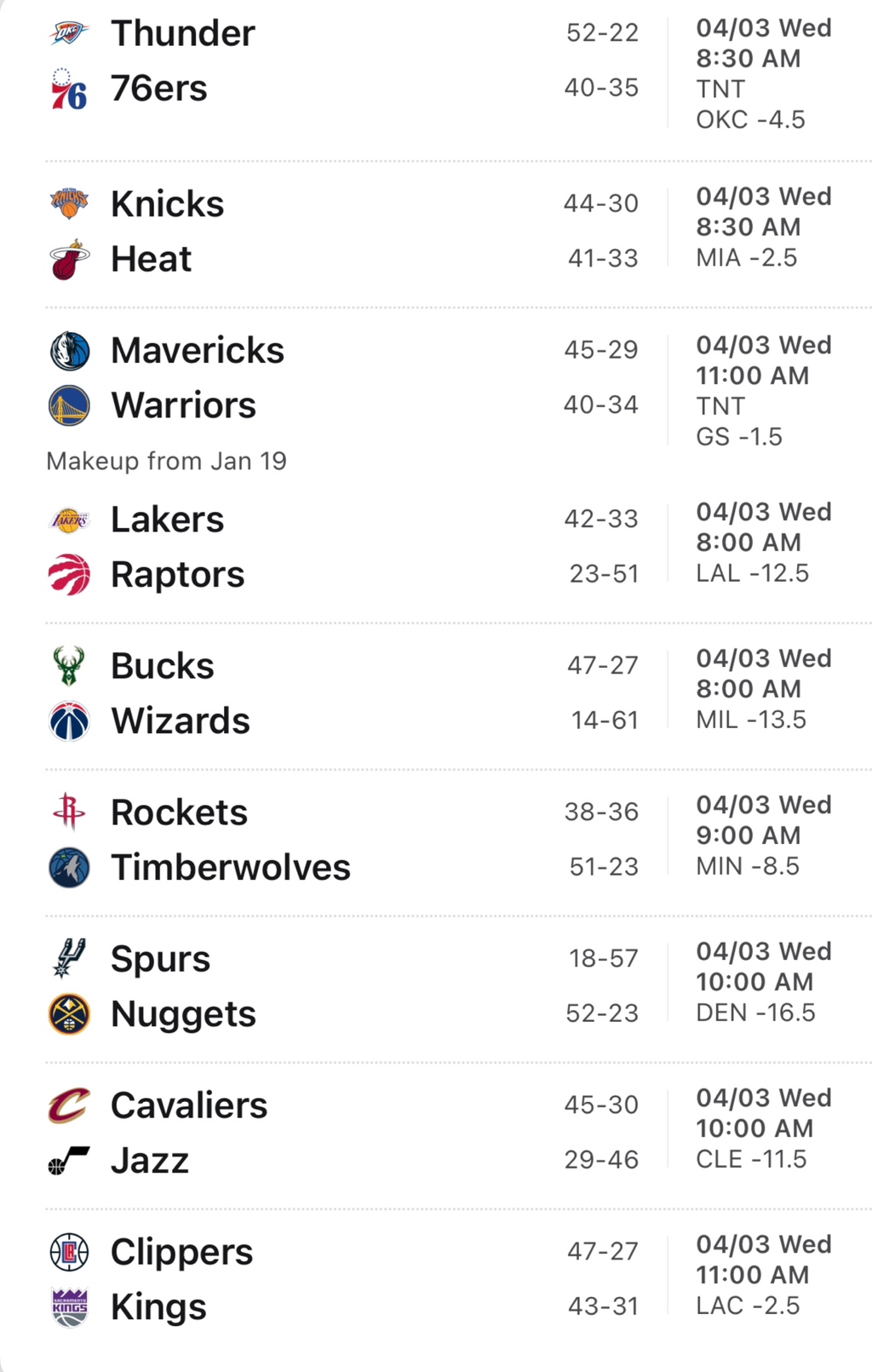Open the Timberwolves team name link
Image resolution: width=872 pixels, height=1372 pixels.
tap(231, 868)
